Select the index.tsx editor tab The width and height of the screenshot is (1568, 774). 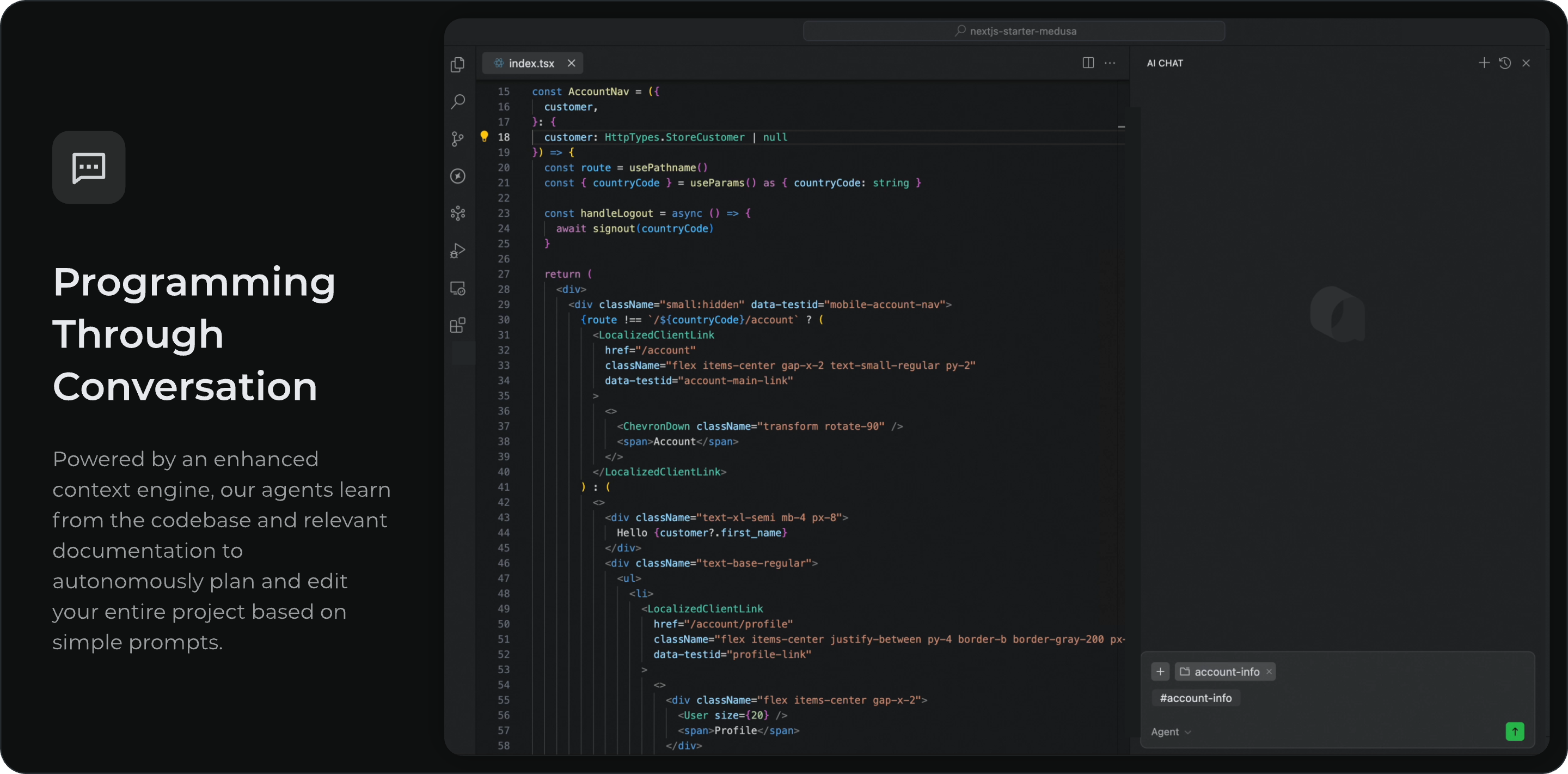click(x=531, y=63)
